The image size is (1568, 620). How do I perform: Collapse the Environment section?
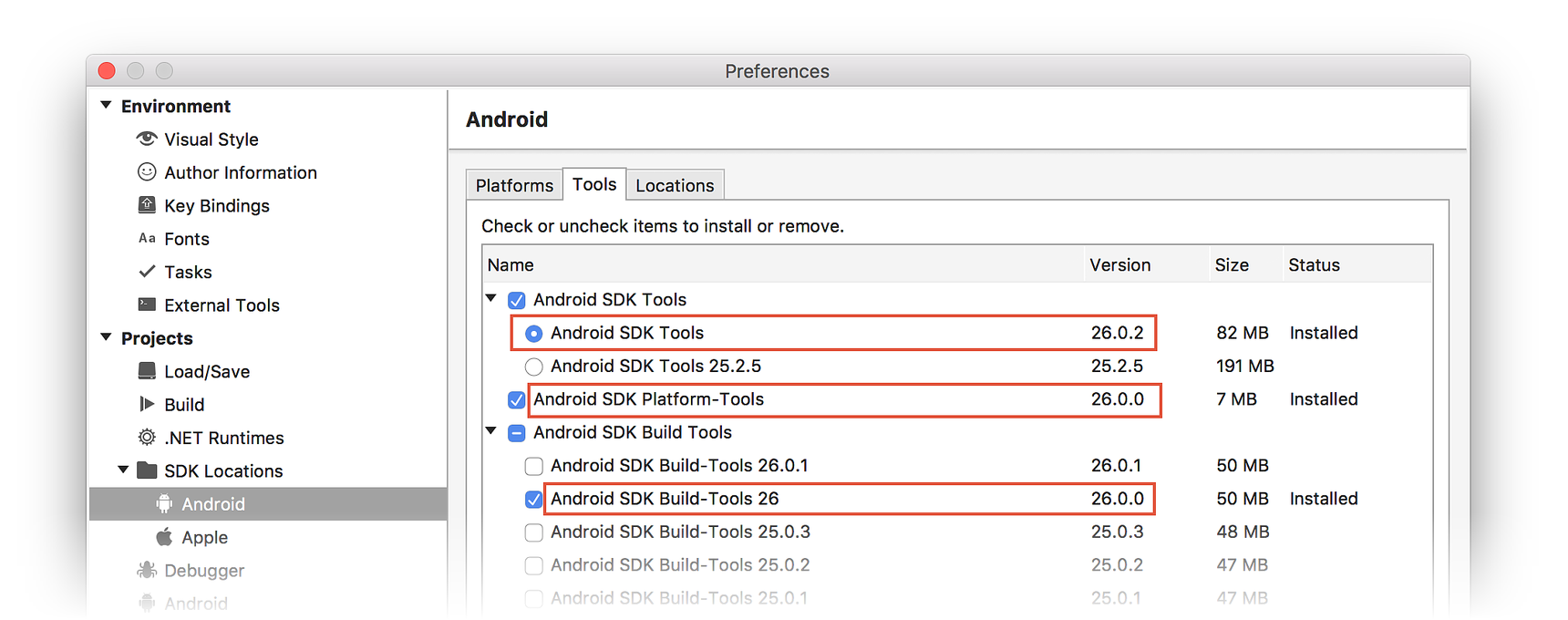pos(106,106)
